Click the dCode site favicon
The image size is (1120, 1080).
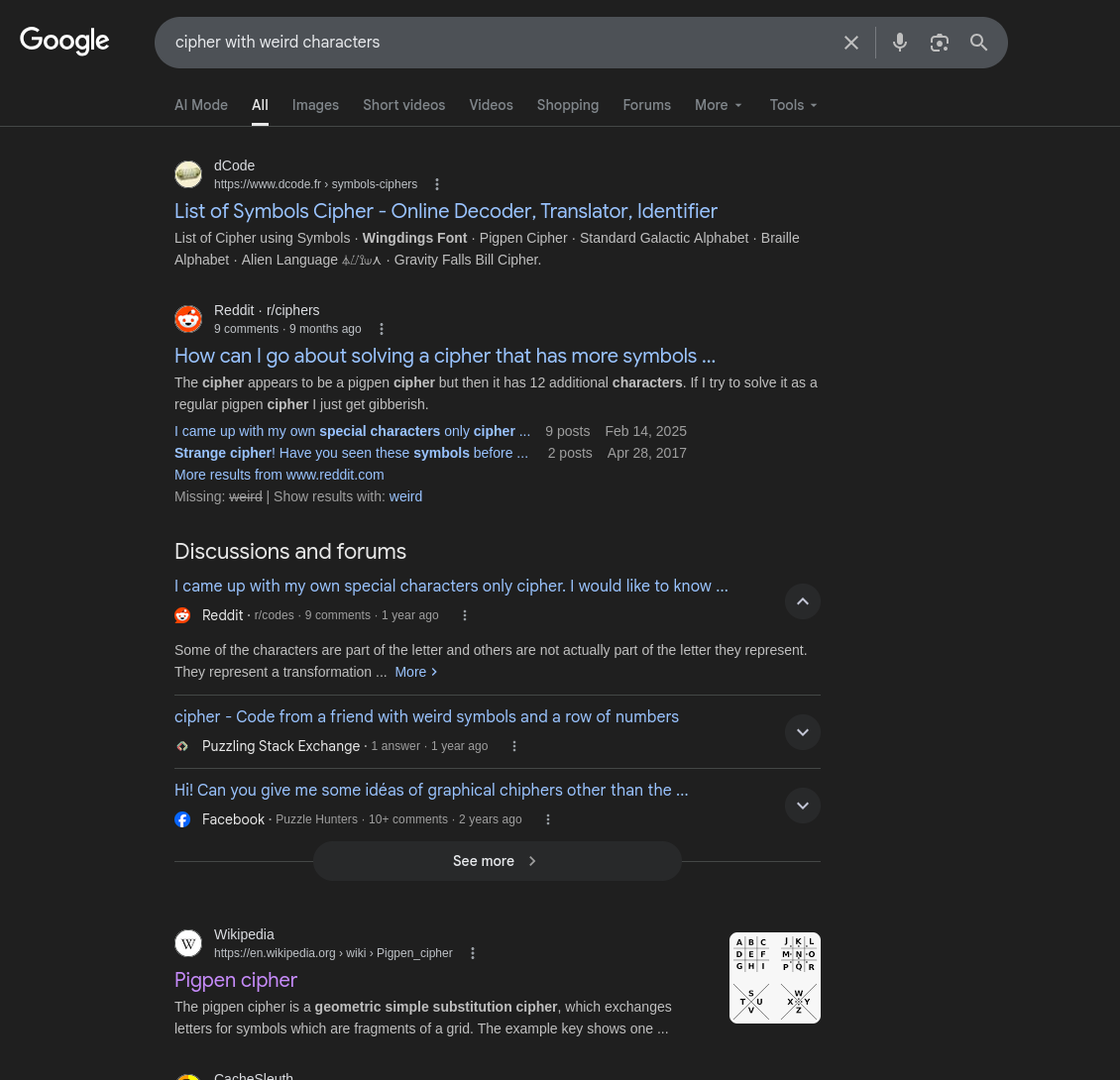[188, 174]
